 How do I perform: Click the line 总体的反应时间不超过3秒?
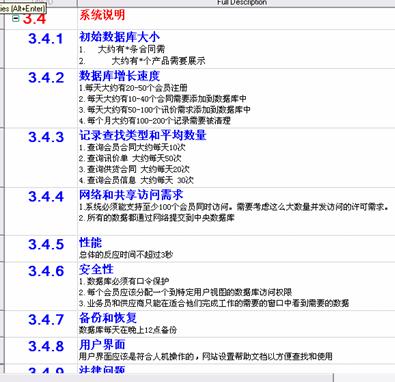pos(126,255)
